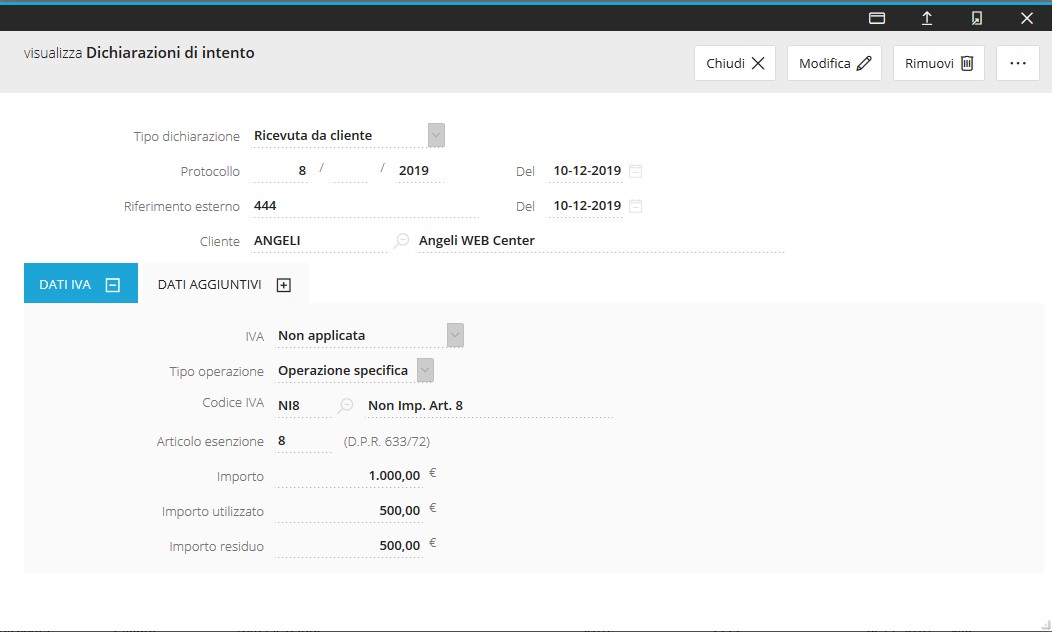Click the search magnifier beside Cliente ANGELI

402,241
